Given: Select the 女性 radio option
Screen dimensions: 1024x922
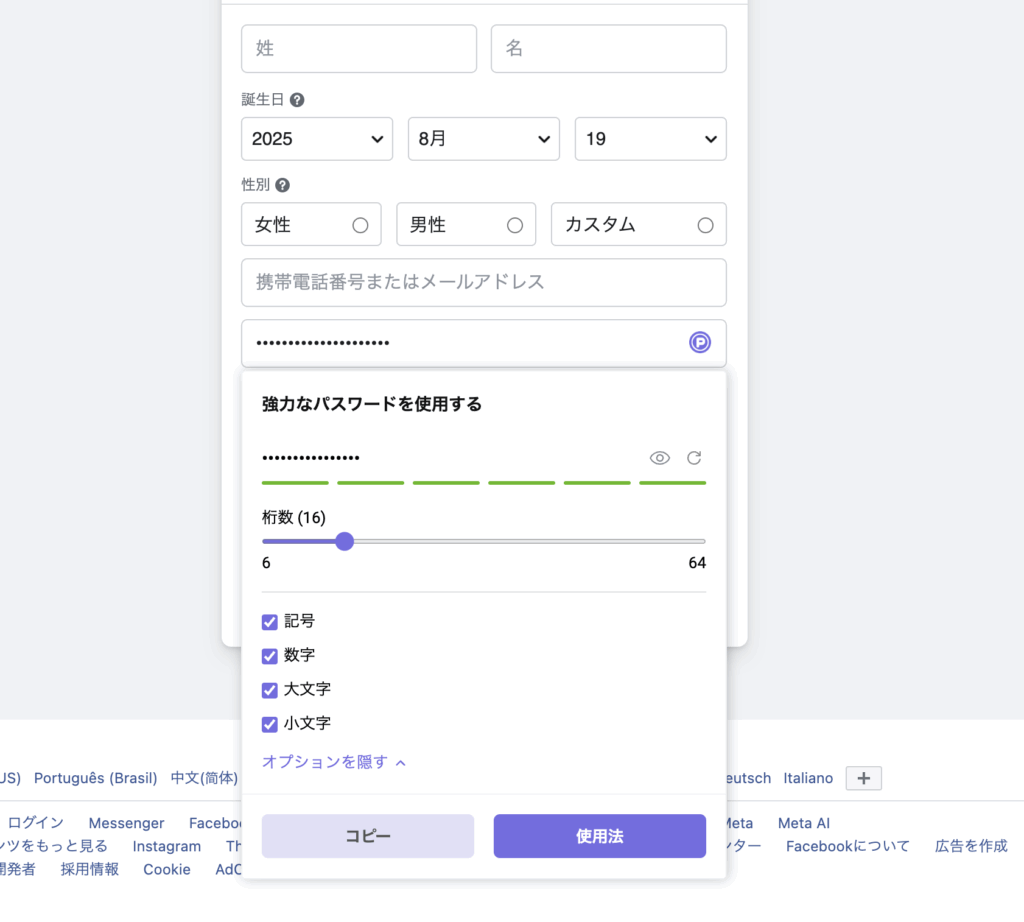Looking at the screenshot, I should pos(360,225).
